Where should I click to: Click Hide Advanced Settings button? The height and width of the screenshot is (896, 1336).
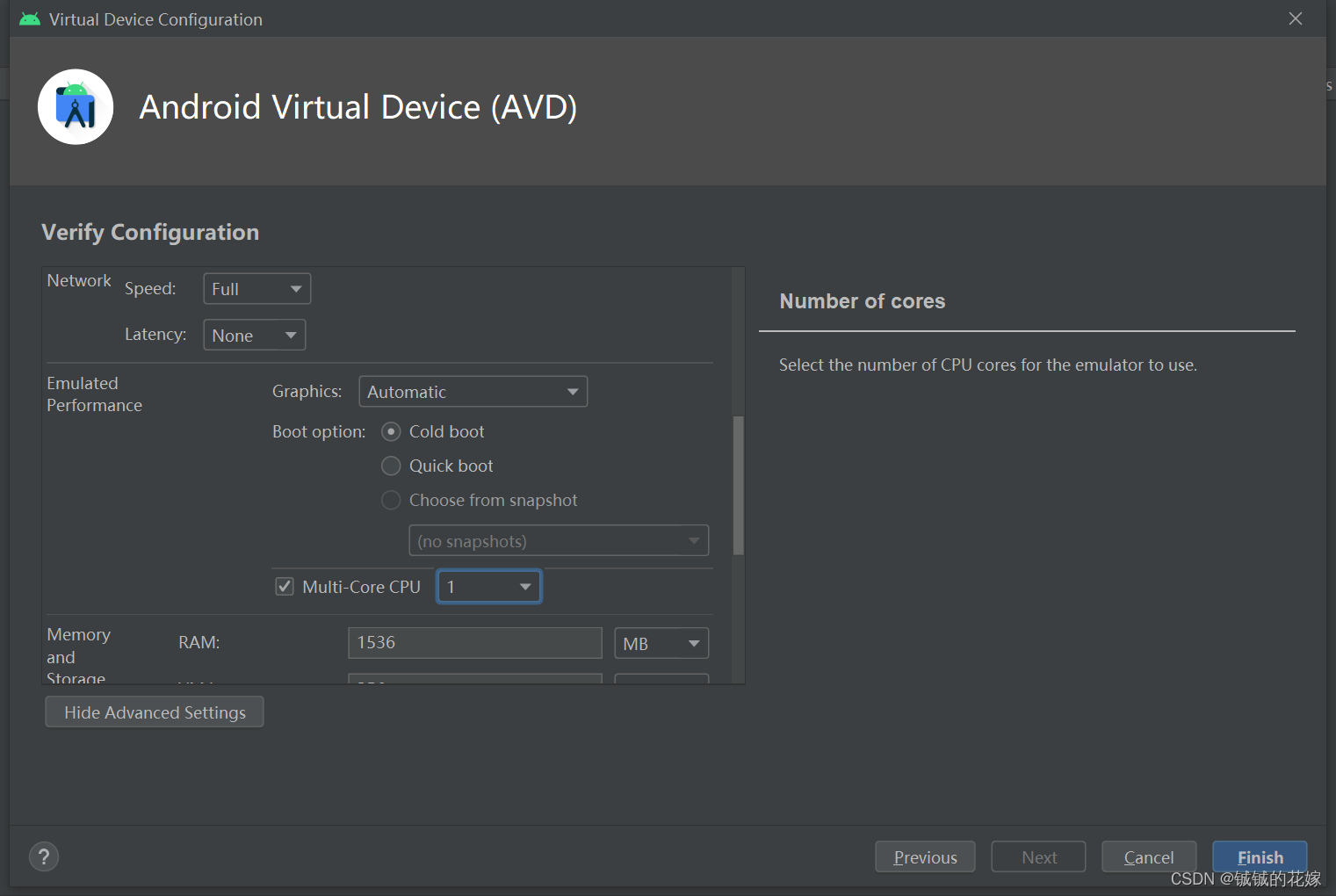[x=155, y=712]
